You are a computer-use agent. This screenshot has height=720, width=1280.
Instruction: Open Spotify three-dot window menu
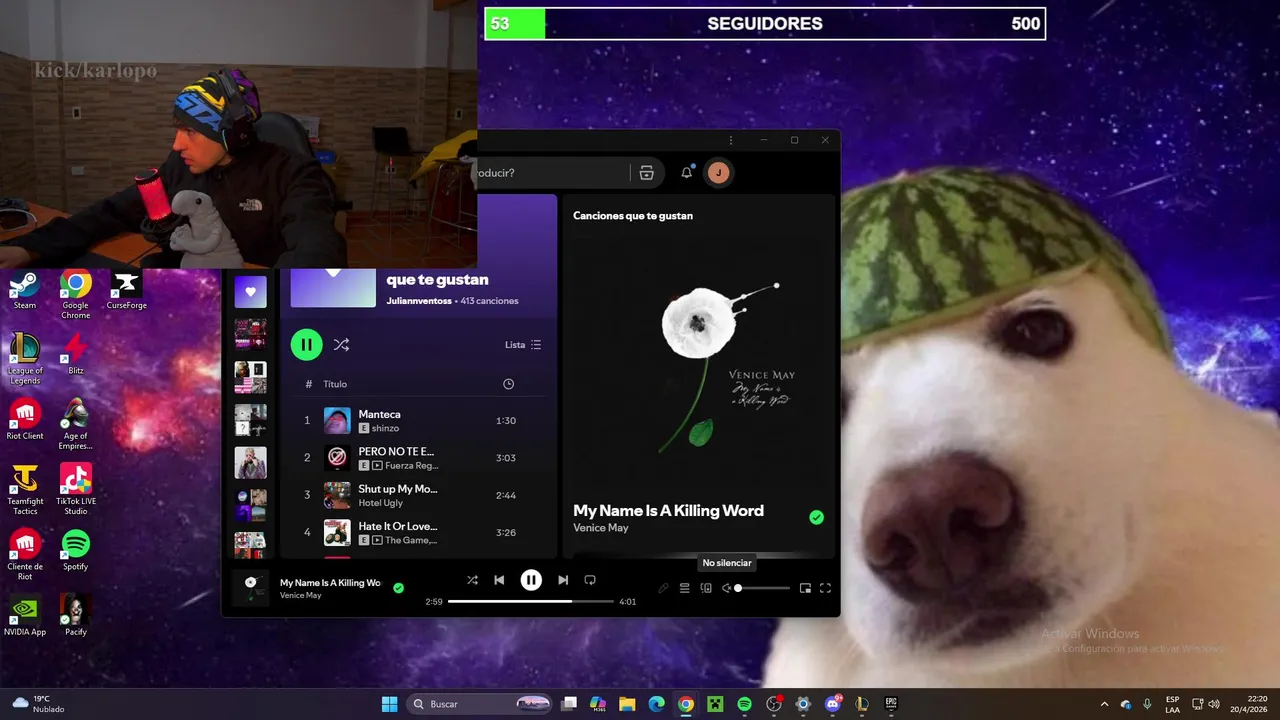pyautogui.click(x=731, y=140)
